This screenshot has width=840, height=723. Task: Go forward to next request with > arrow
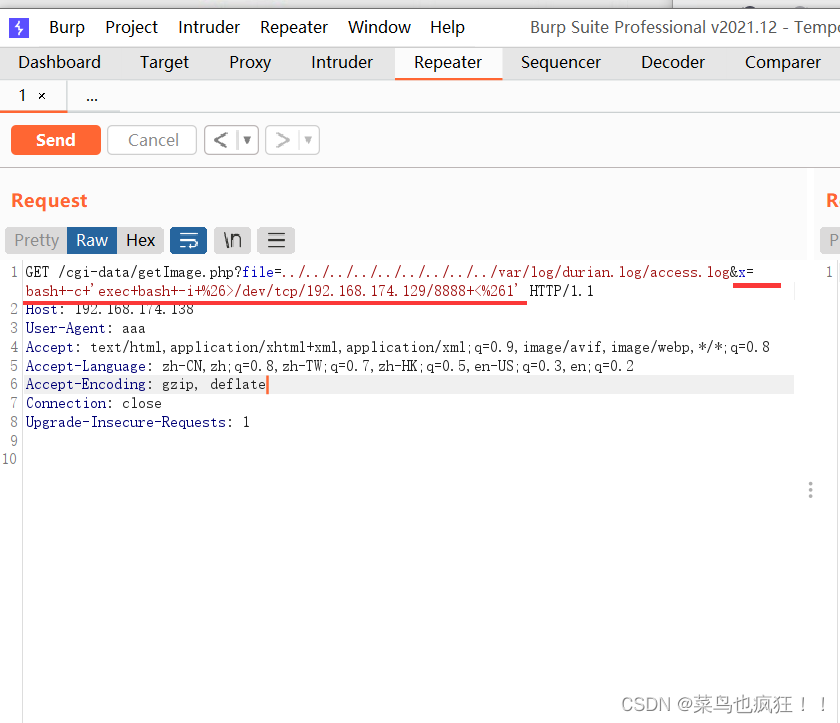tap(282, 140)
